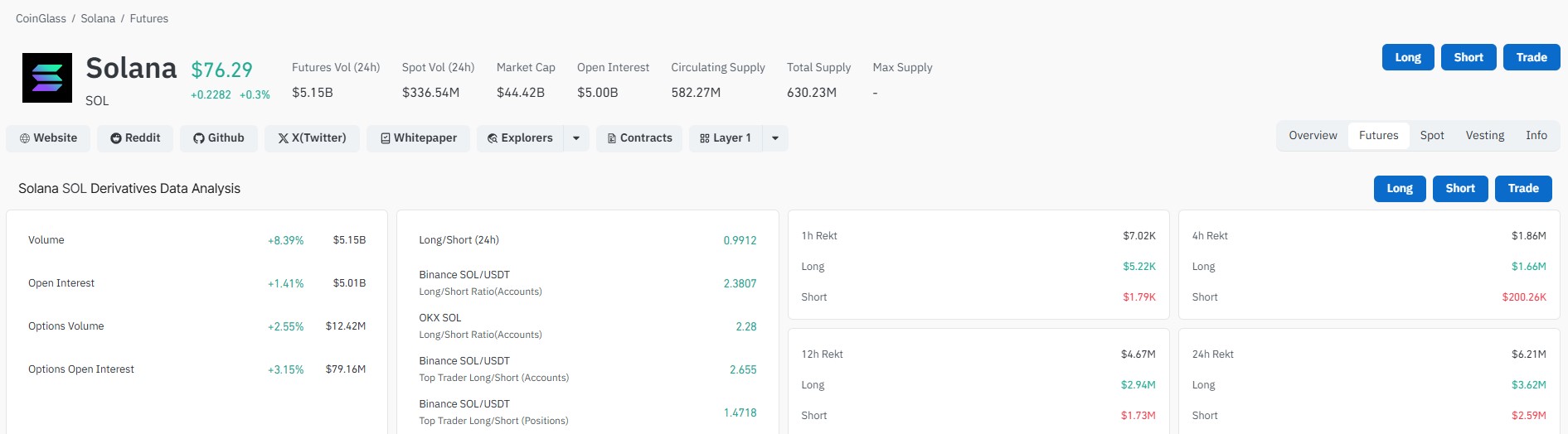Click the Volume +8.39% change

pyautogui.click(x=285, y=240)
